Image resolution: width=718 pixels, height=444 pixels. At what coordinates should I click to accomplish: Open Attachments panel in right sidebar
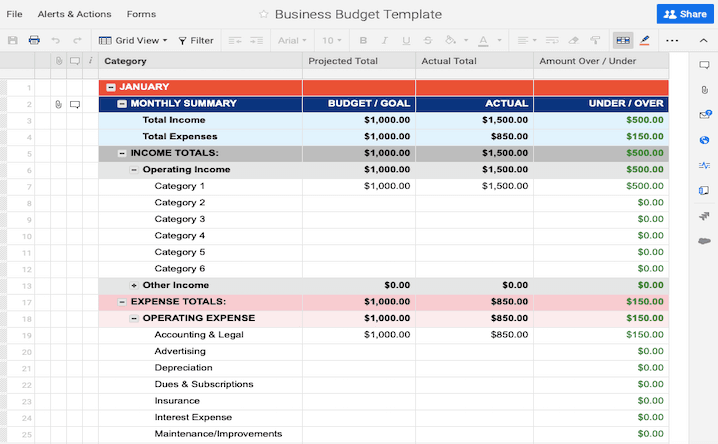tap(705, 90)
